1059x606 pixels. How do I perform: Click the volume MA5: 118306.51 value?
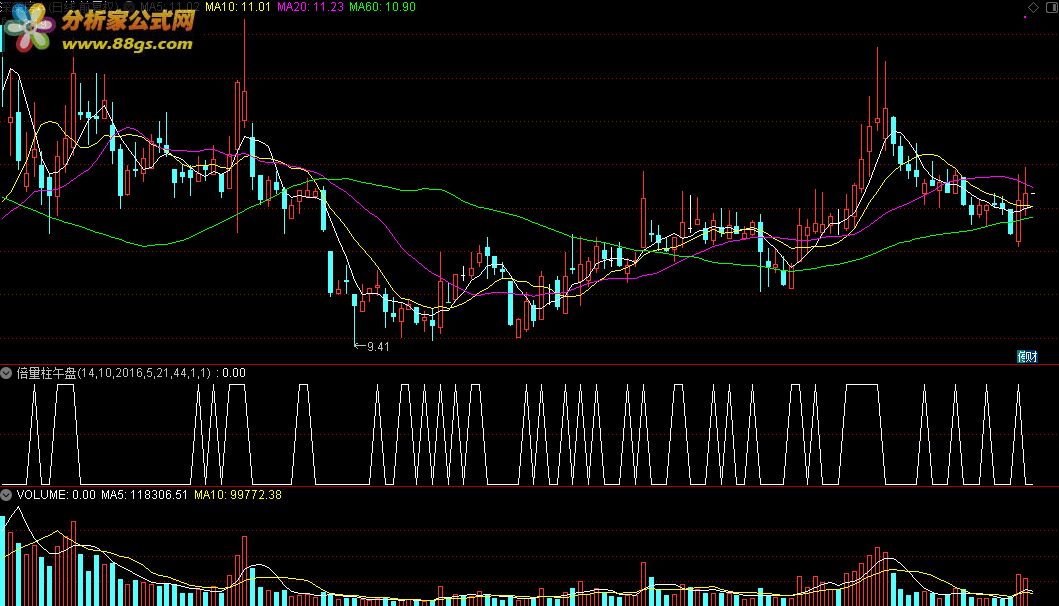(145, 495)
